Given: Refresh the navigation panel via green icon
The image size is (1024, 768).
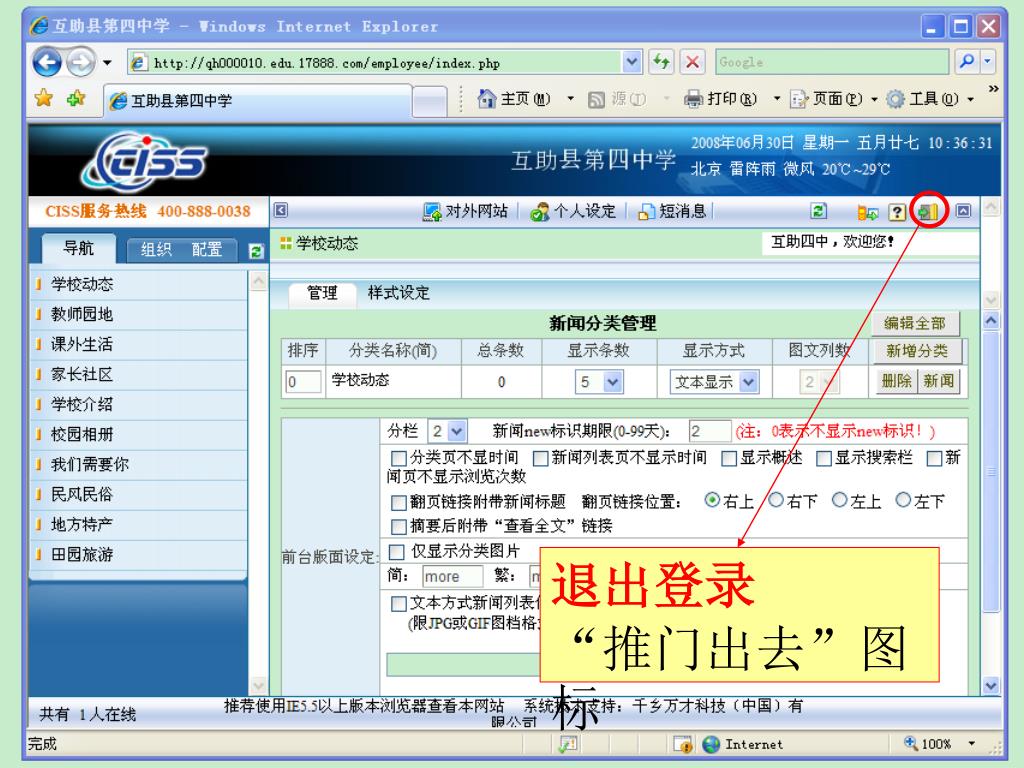Looking at the screenshot, I should (x=256, y=251).
